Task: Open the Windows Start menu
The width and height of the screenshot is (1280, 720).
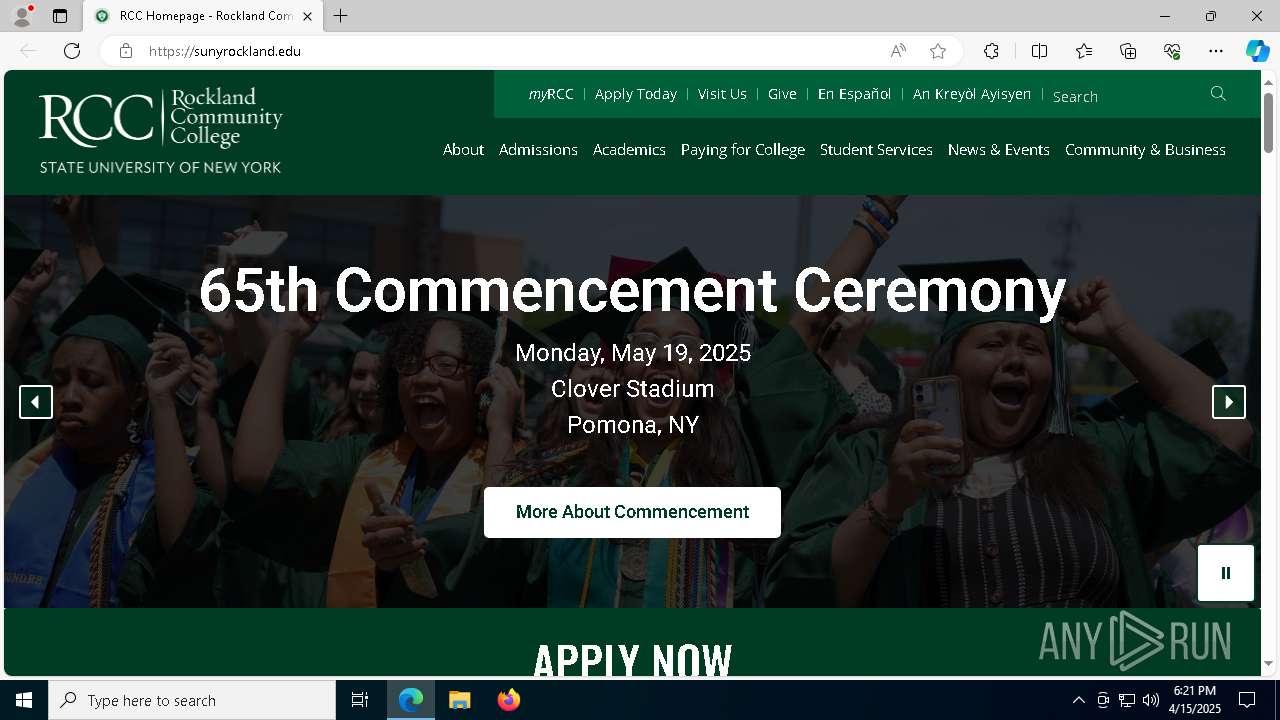Action: [24, 700]
